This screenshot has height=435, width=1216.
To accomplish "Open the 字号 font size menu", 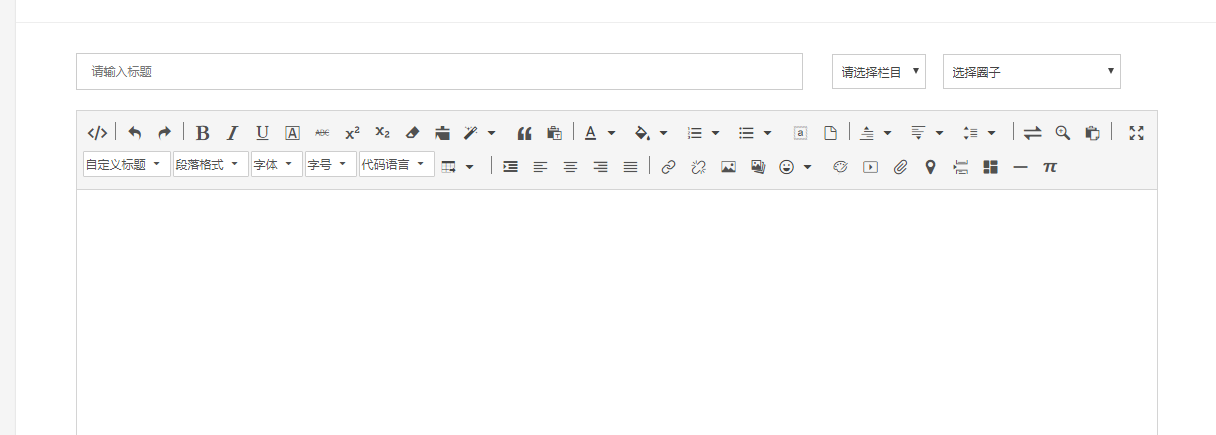I will (330, 165).
